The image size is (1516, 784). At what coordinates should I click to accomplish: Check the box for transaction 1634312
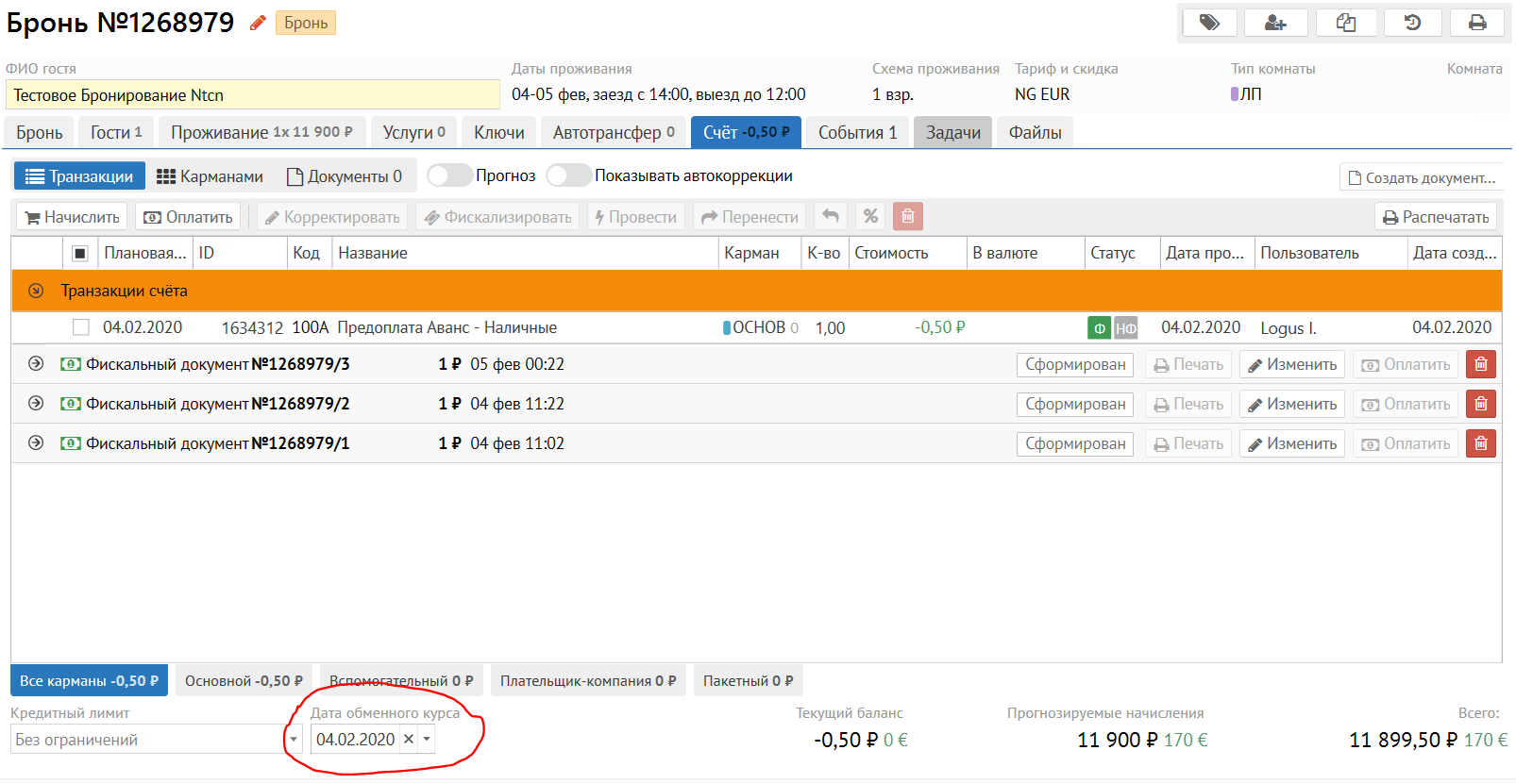(81, 327)
